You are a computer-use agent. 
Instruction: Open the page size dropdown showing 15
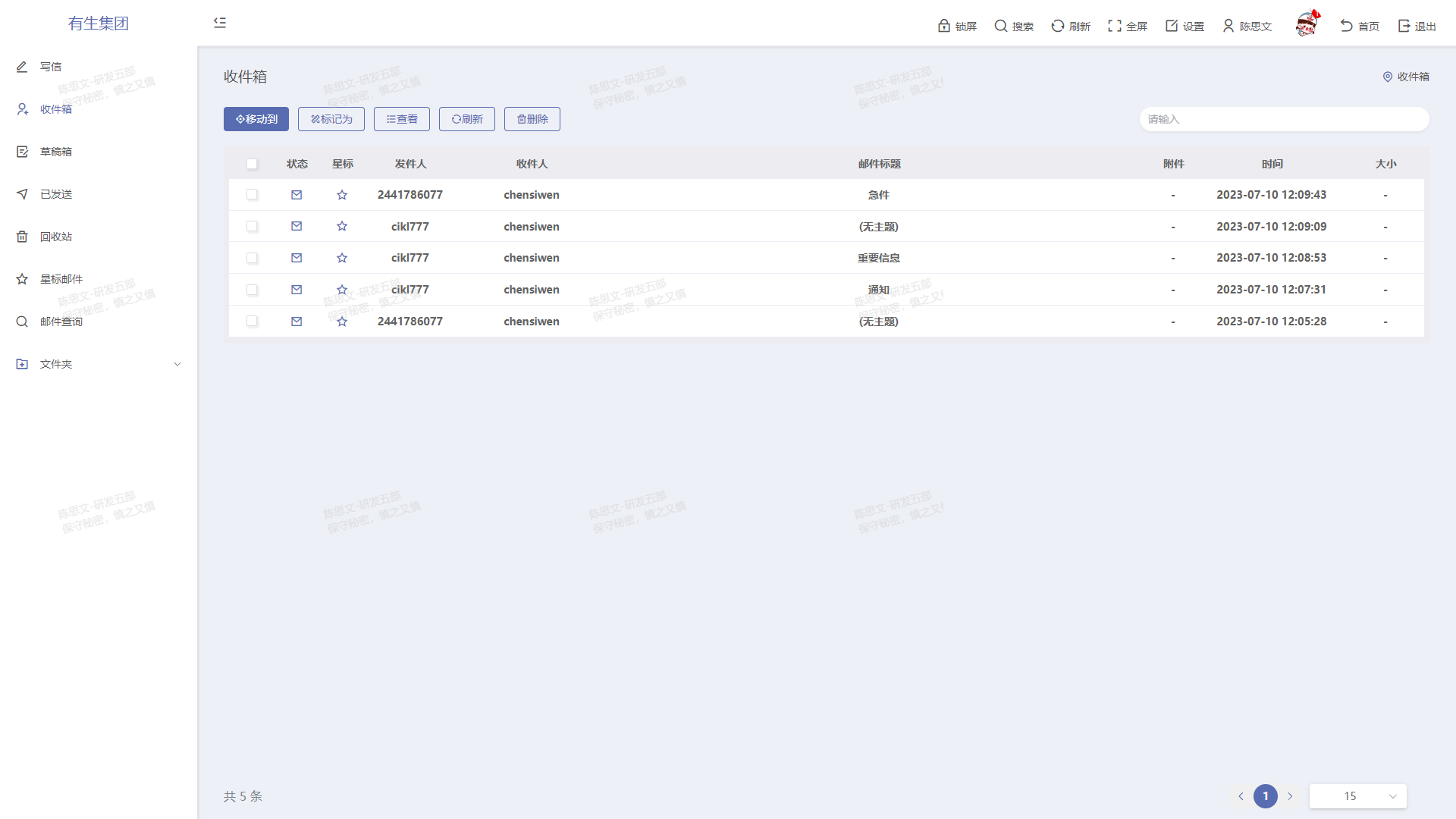pyautogui.click(x=1357, y=796)
